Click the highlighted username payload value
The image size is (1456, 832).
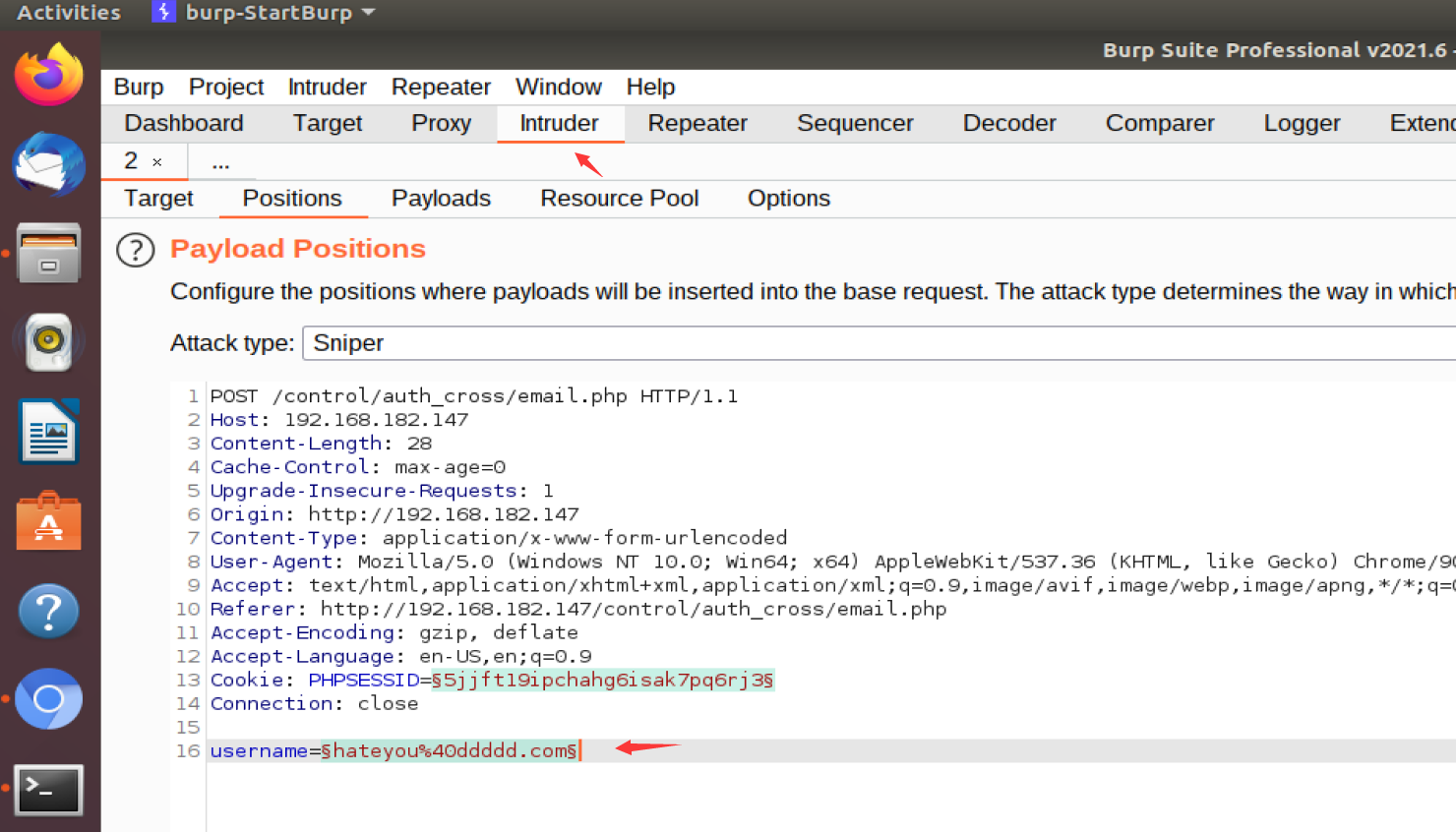point(450,750)
